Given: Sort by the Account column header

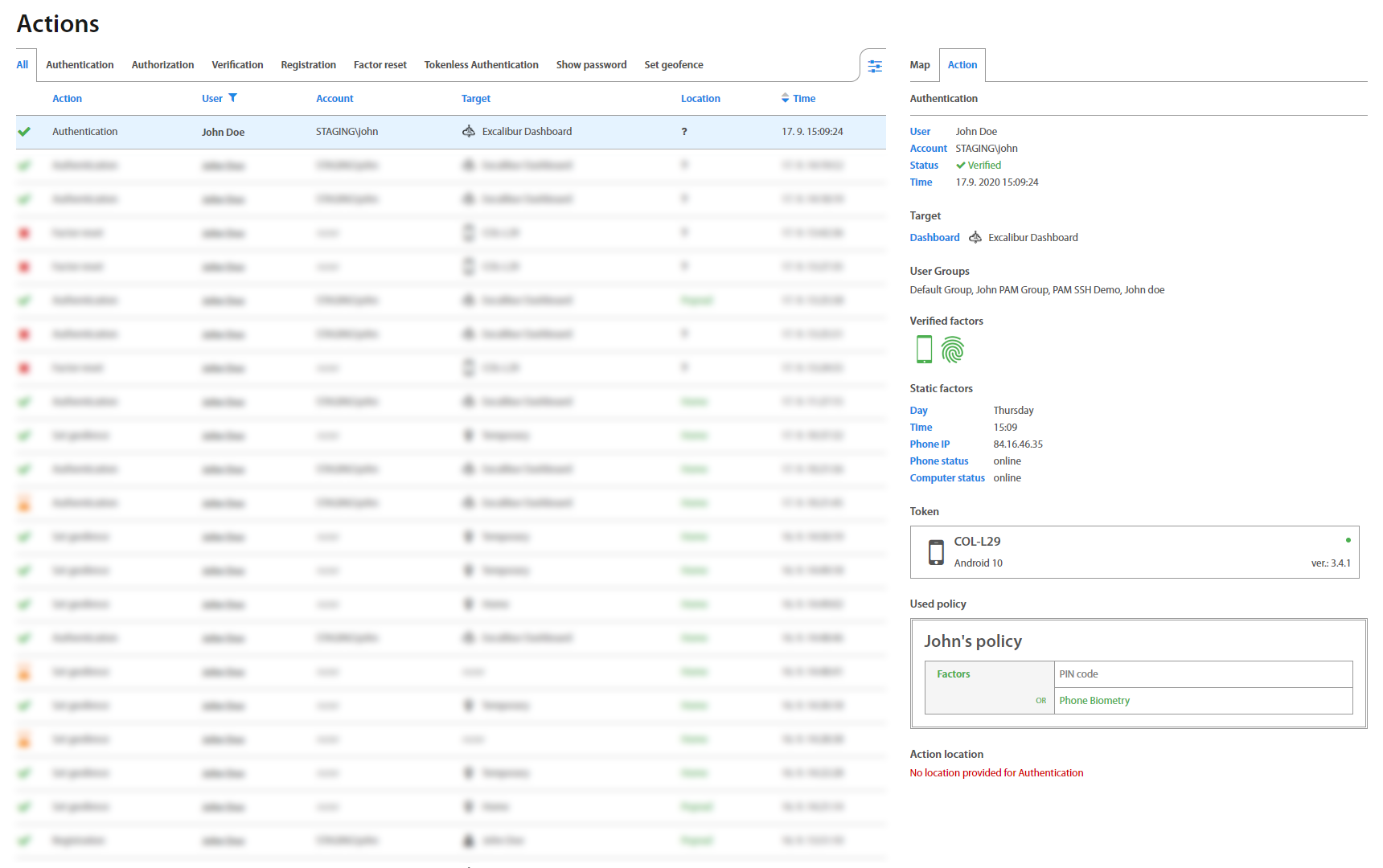Looking at the screenshot, I should pos(334,99).
